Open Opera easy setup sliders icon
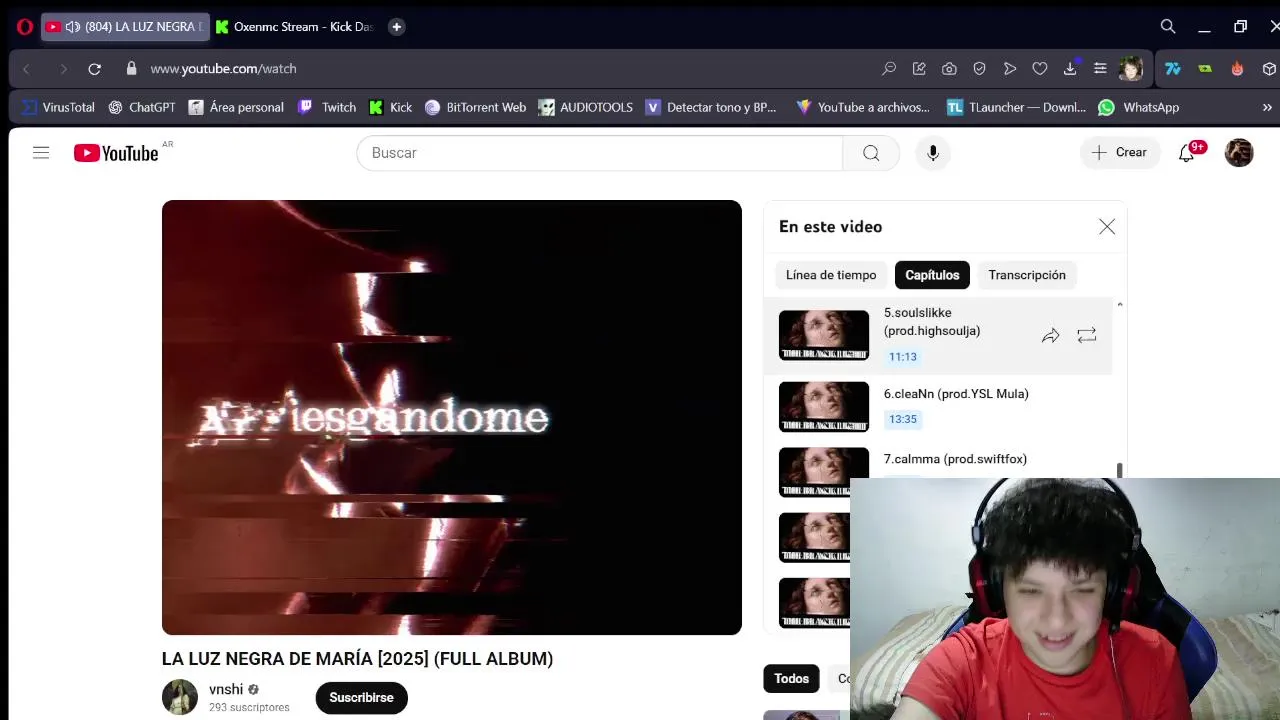The height and width of the screenshot is (720, 1280). pyautogui.click(x=1100, y=69)
